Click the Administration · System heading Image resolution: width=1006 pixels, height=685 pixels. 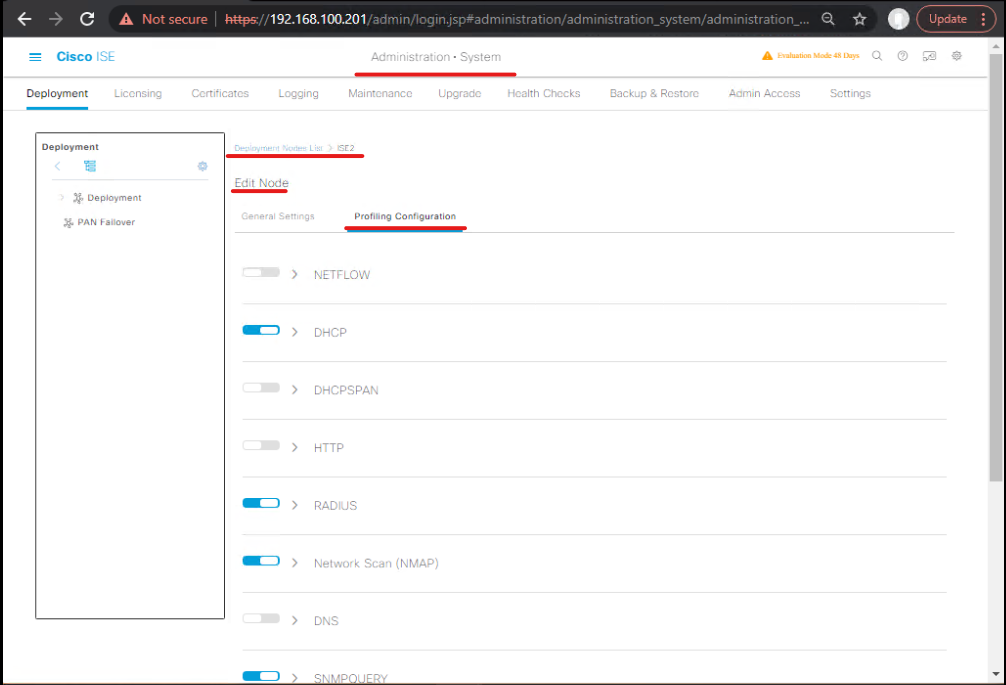point(436,57)
